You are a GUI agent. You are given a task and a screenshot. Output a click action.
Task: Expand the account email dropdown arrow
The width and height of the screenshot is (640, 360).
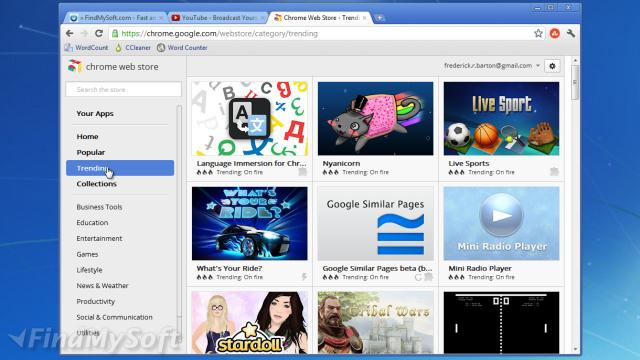pos(538,66)
